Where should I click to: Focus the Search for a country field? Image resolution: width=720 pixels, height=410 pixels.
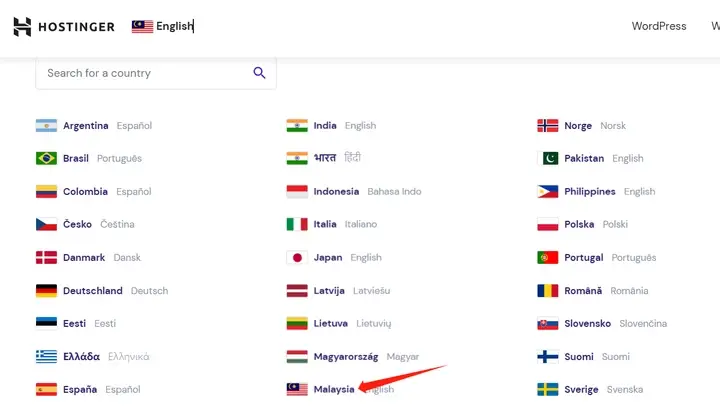tap(156, 73)
